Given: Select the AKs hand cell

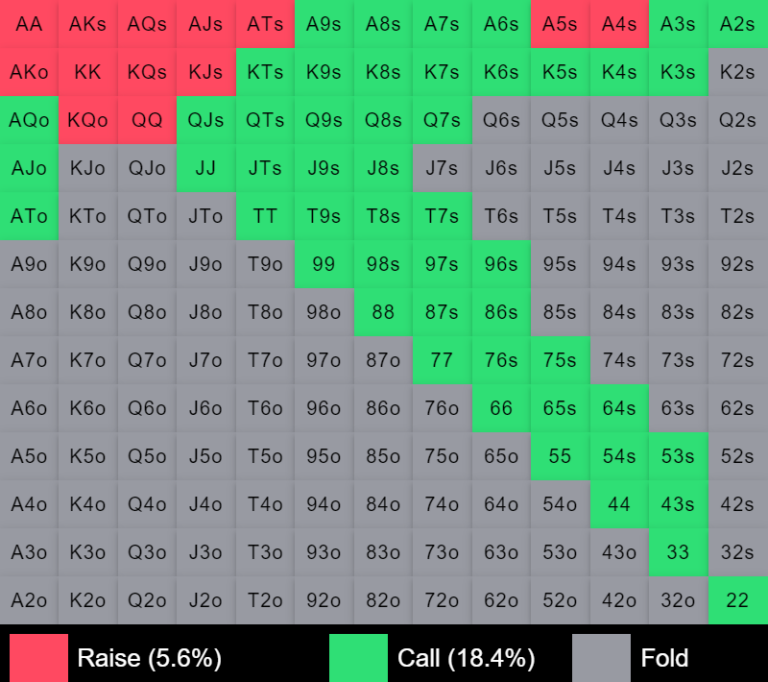Looking at the screenshot, I should point(88,24).
